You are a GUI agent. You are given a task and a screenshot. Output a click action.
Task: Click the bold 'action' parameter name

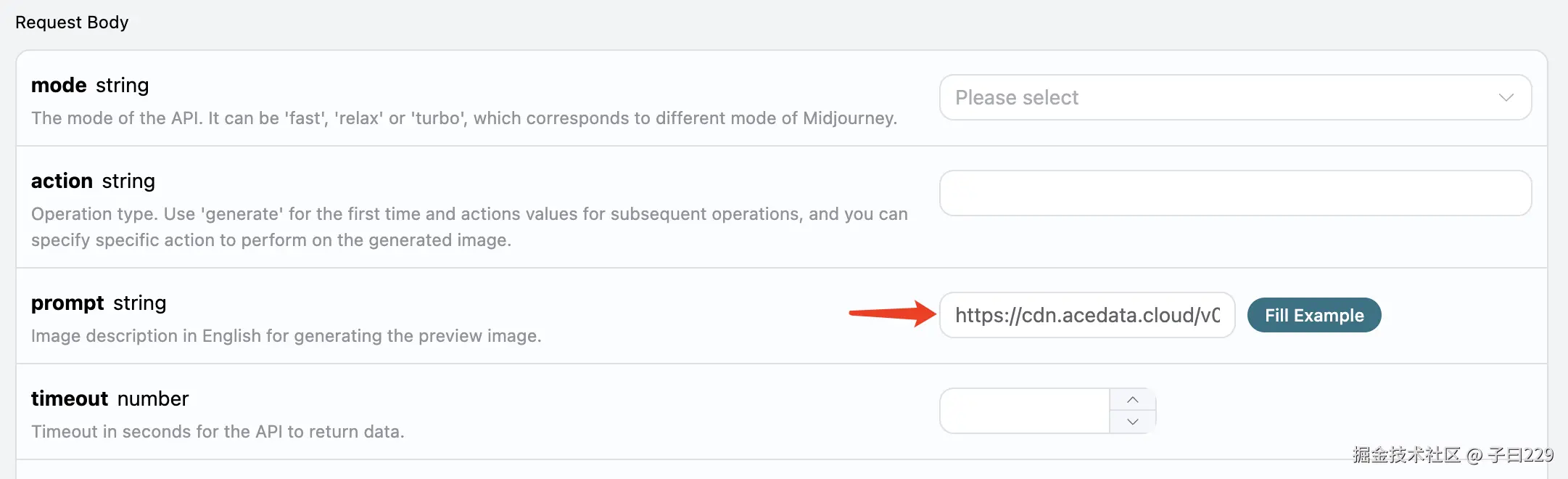(62, 181)
